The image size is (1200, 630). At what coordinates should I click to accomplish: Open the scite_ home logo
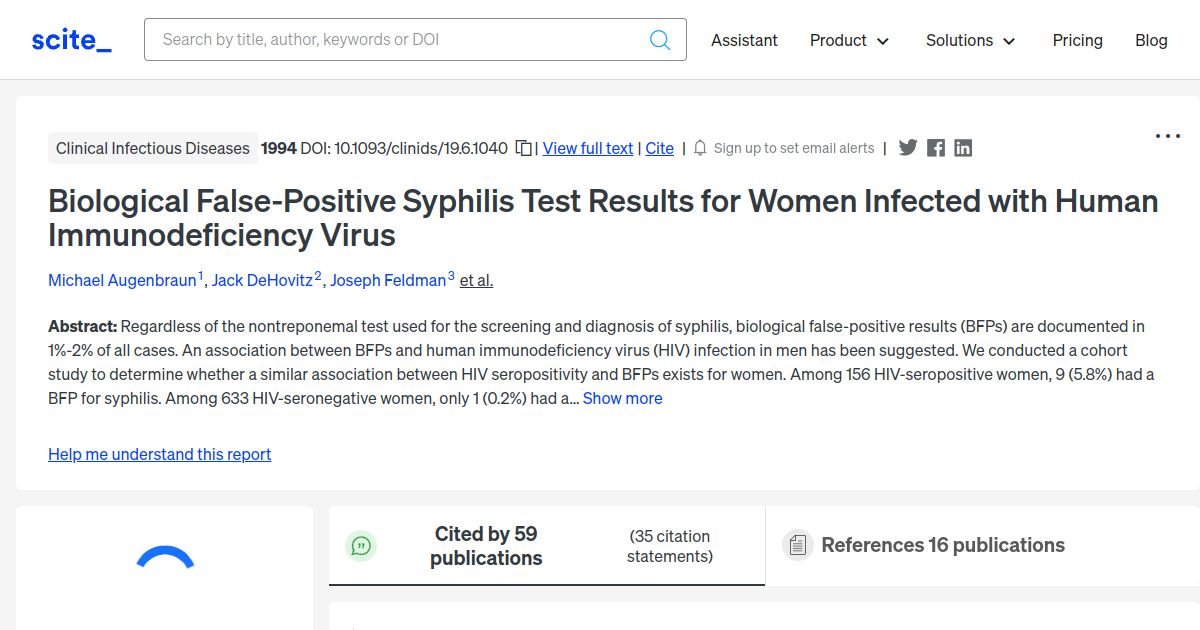(x=71, y=39)
